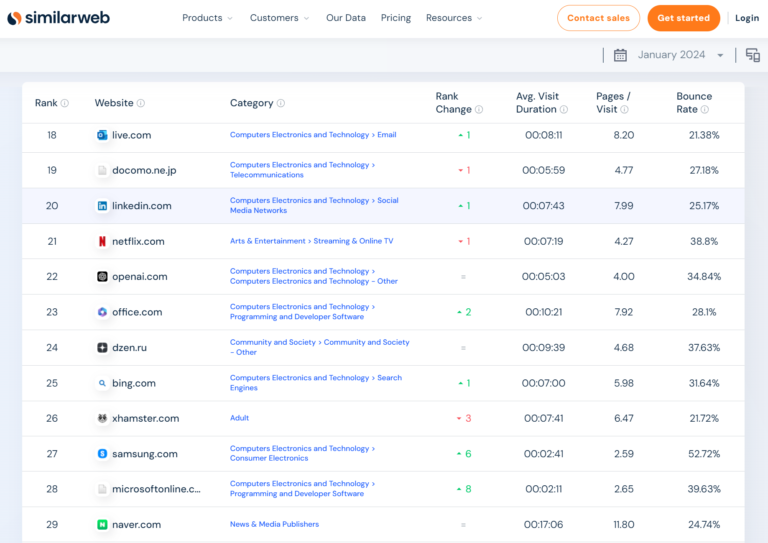
Task: Click the 8.20 pages per visit cell
Action: point(624,135)
